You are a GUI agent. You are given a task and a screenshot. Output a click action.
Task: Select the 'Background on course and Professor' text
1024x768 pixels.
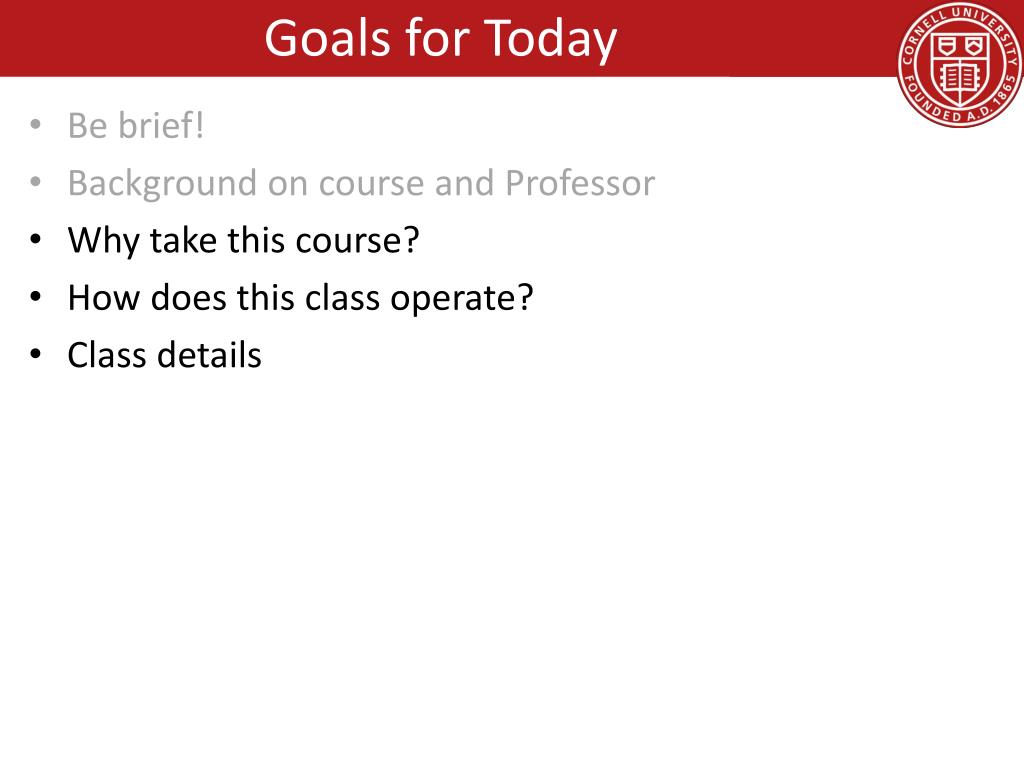(x=361, y=184)
